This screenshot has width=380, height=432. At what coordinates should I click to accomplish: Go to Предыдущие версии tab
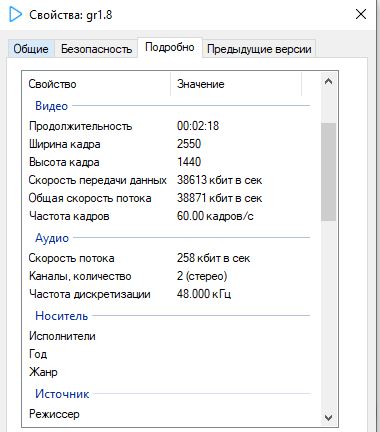point(259,49)
